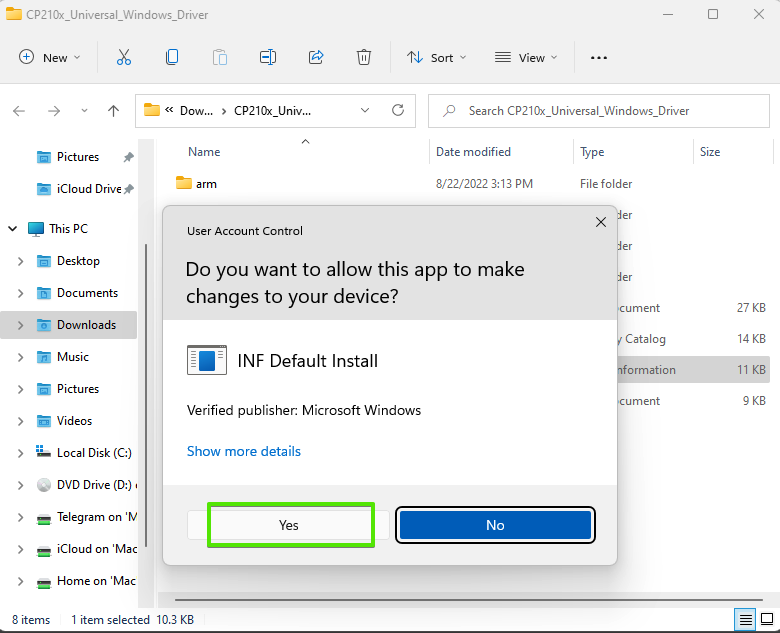The image size is (780, 633).
Task: Click the Delete trash icon
Action: click(365, 58)
